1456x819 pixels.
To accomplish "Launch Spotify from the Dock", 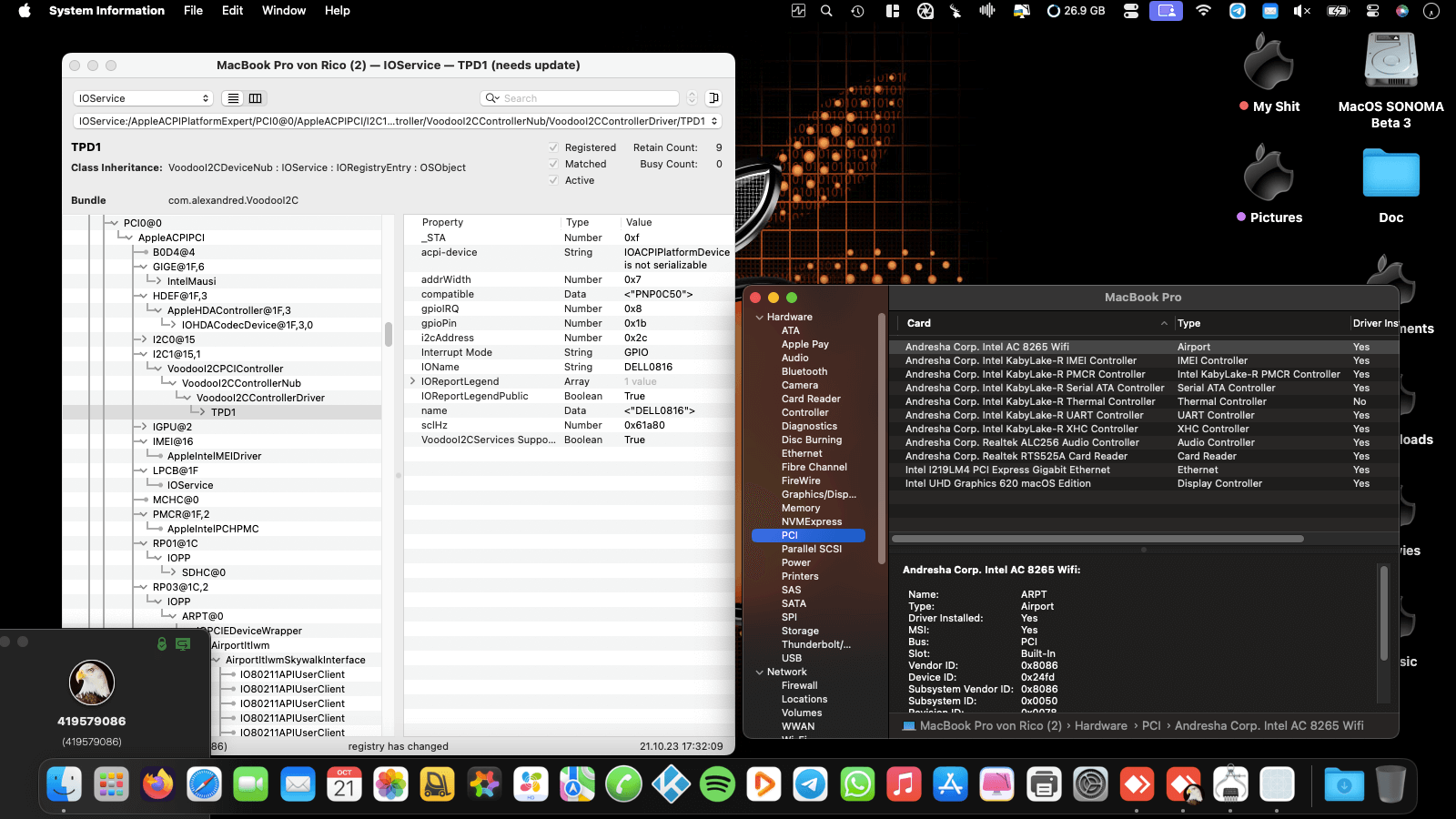I will coord(717,784).
